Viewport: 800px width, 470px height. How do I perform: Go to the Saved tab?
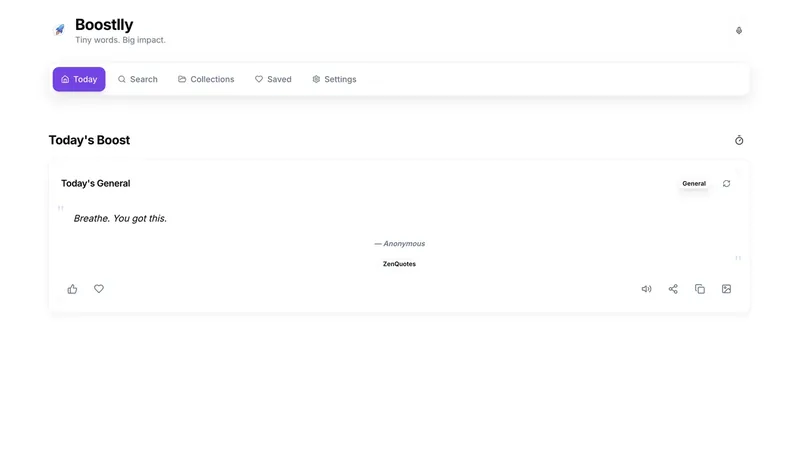273,79
